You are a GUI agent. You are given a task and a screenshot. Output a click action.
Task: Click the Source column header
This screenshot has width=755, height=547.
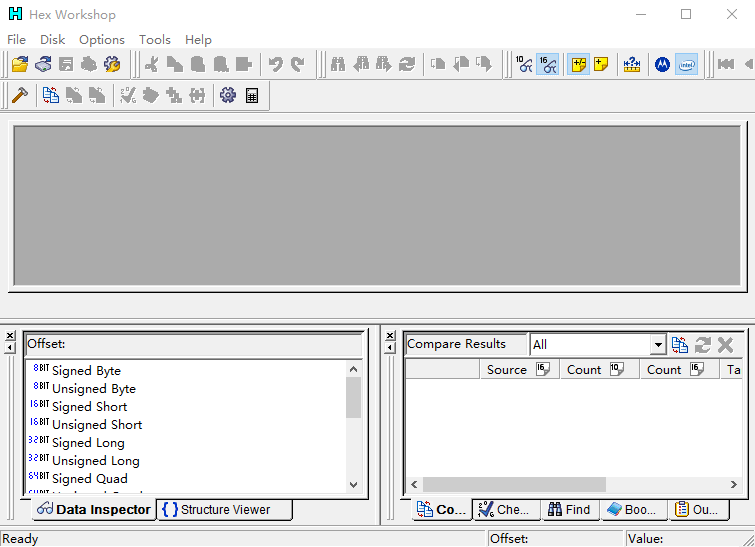pos(519,370)
